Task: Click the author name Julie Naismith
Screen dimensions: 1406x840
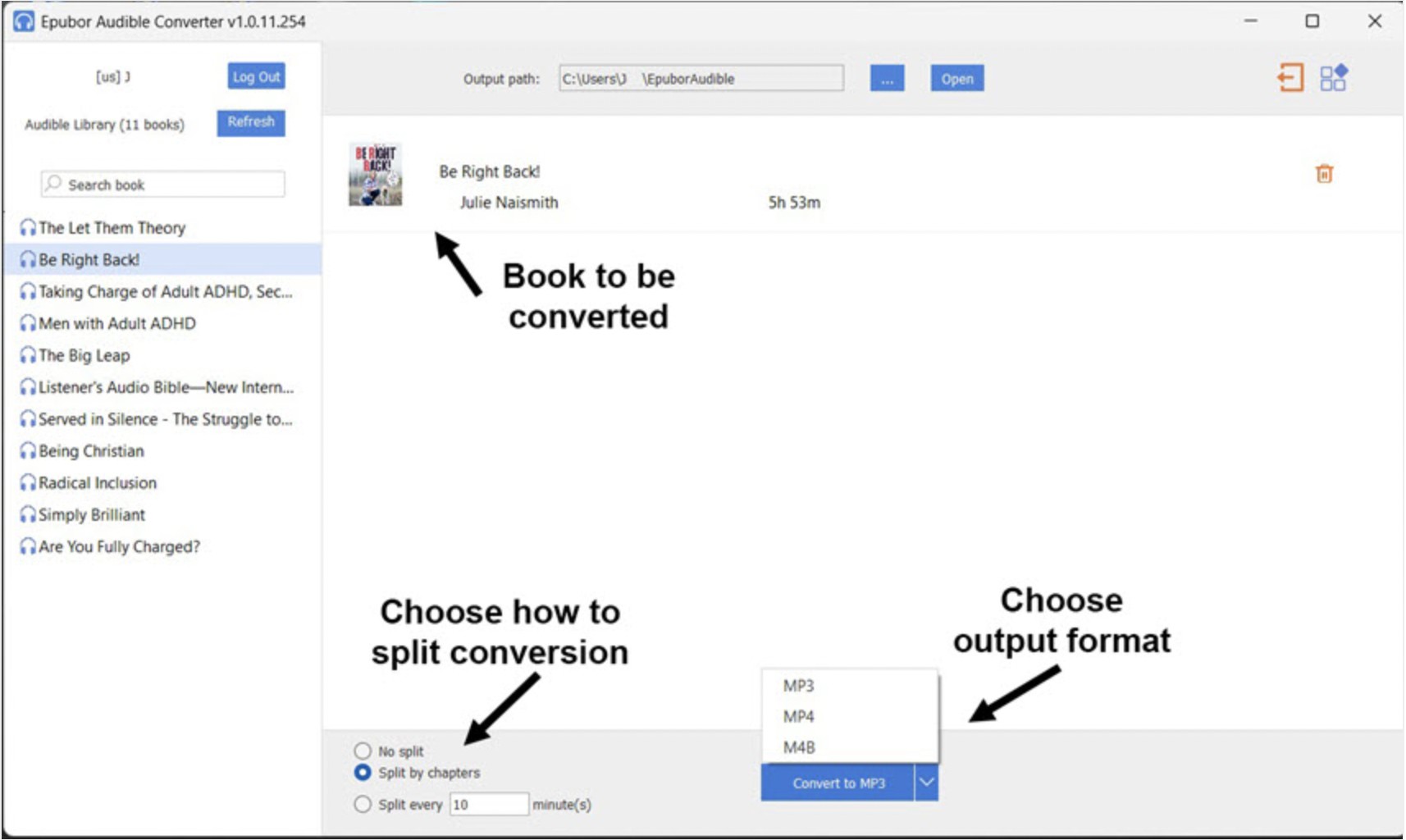Action: pos(509,203)
